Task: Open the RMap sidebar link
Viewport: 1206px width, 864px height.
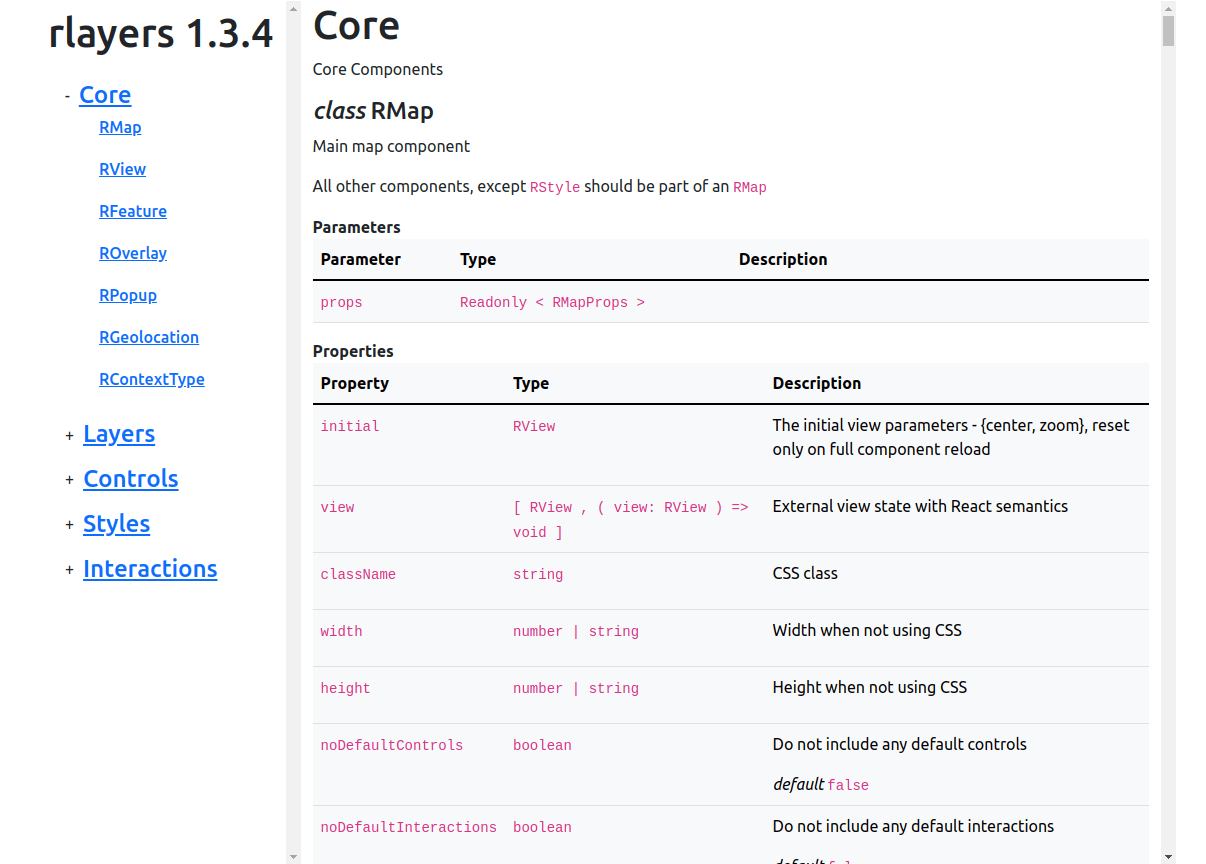Action: tap(120, 127)
